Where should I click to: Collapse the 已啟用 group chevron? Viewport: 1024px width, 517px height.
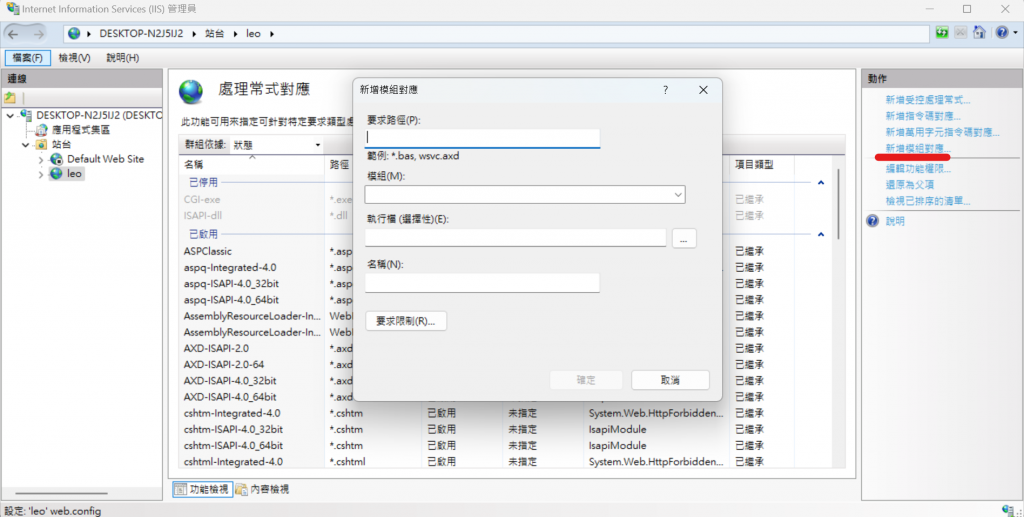click(x=821, y=234)
